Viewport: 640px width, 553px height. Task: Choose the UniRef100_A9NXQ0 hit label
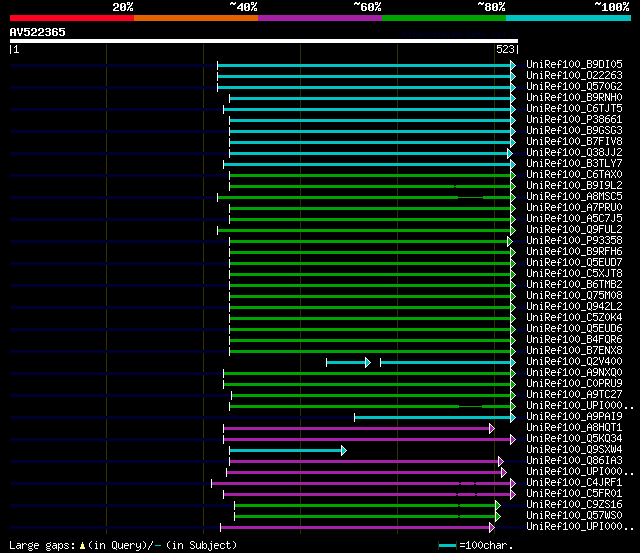click(574, 373)
